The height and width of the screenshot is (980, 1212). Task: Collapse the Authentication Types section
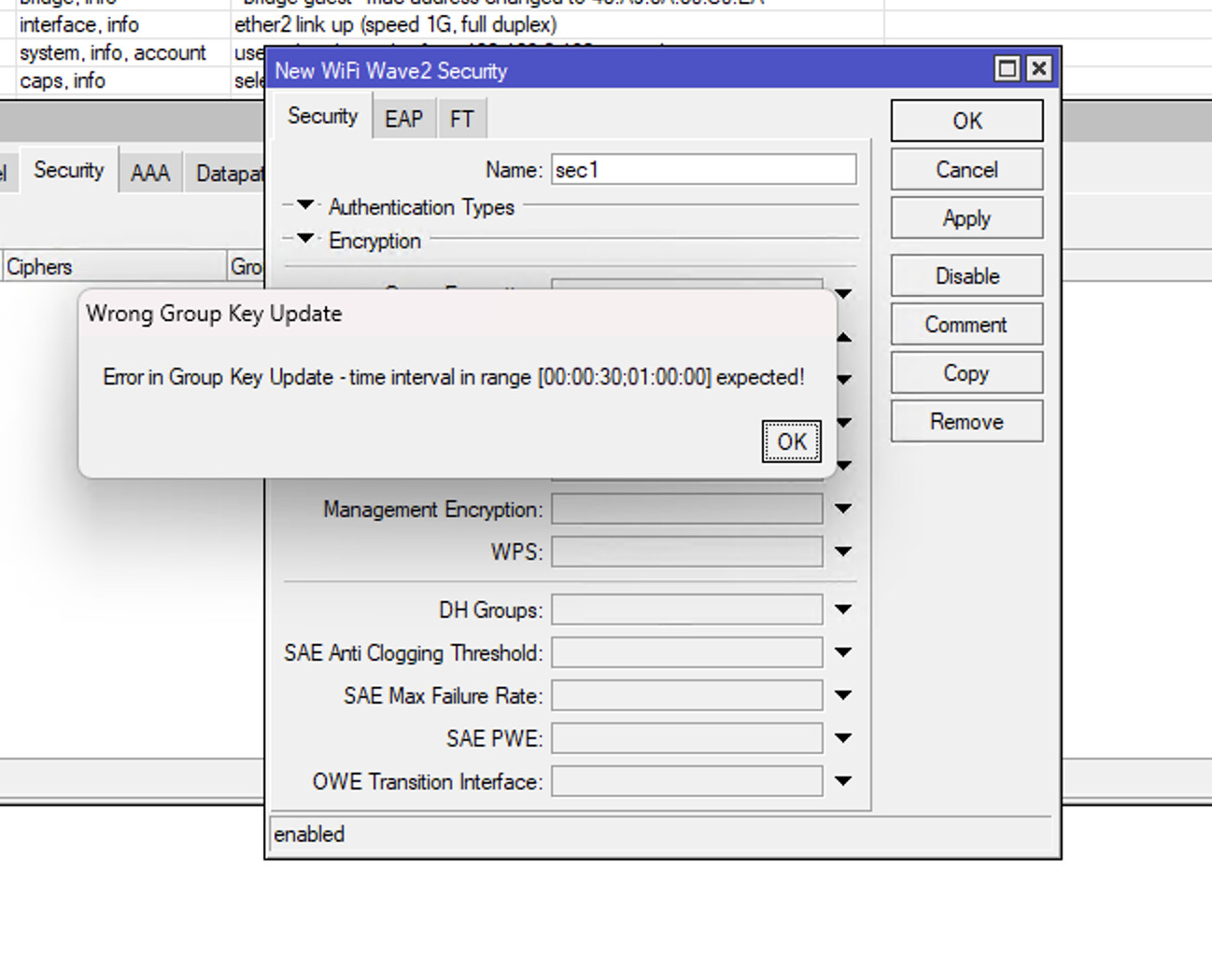pyautogui.click(x=305, y=205)
